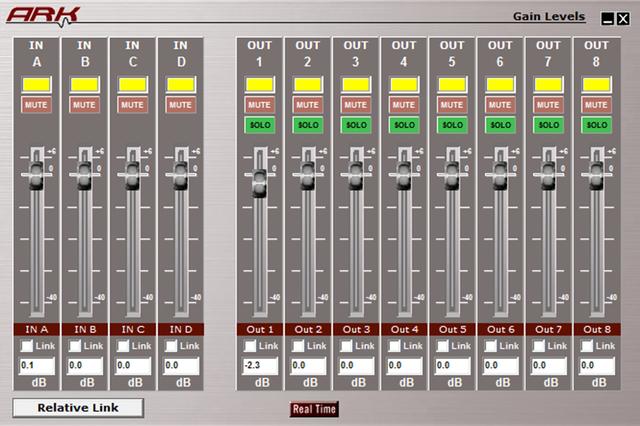Click the Relative Link button

click(78, 408)
